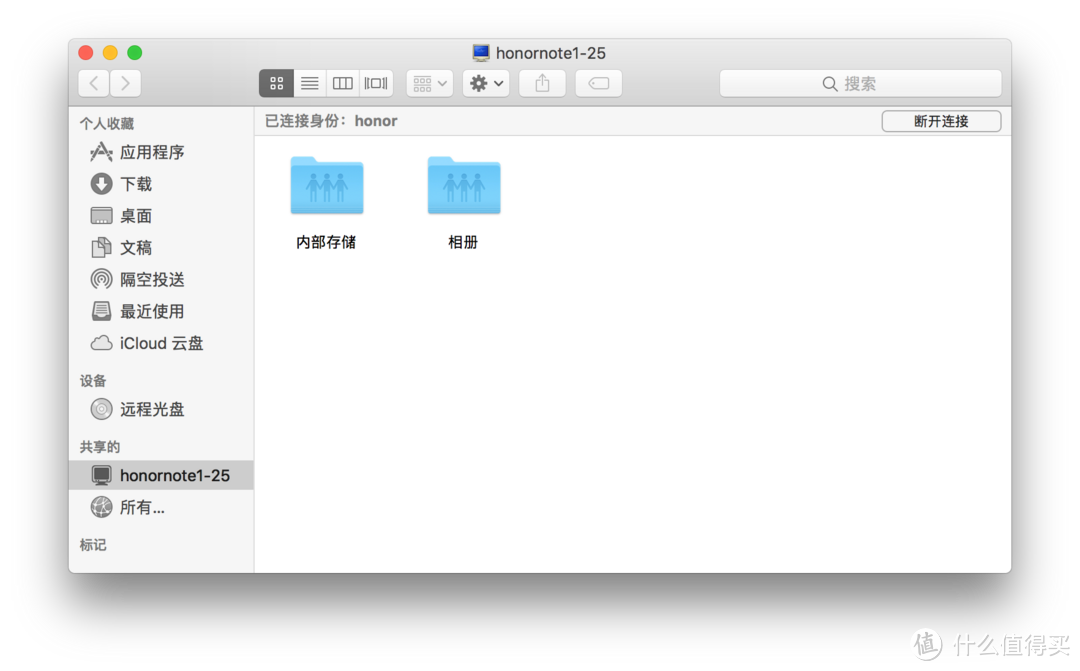Zoom the window with green button
Viewport: 1080px width, 671px height.
[135, 53]
